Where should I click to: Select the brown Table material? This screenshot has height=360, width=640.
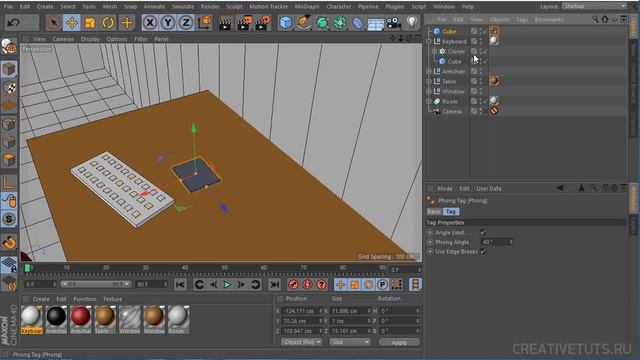(x=105, y=320)
